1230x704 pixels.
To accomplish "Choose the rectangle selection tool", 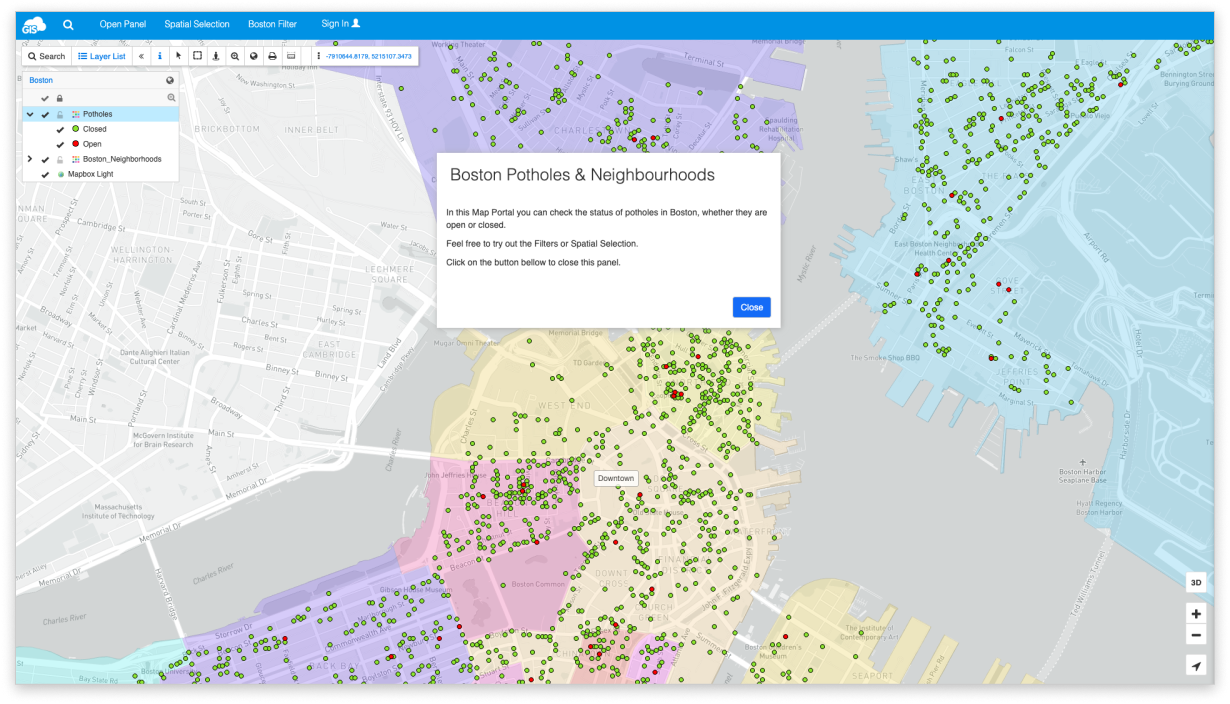I will pos(198,56).
